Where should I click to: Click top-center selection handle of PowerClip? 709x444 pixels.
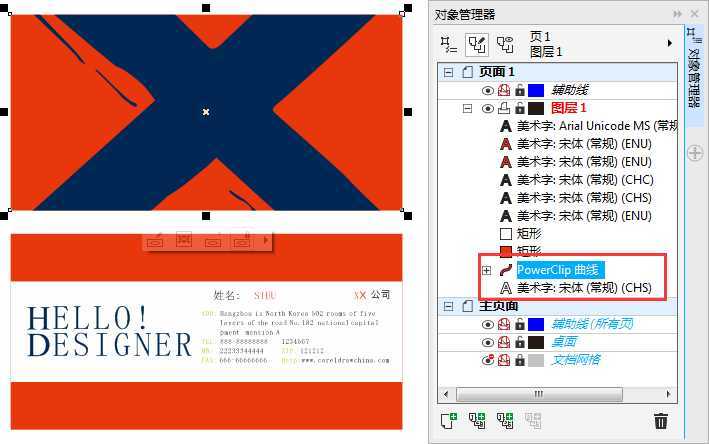point(206,8)
